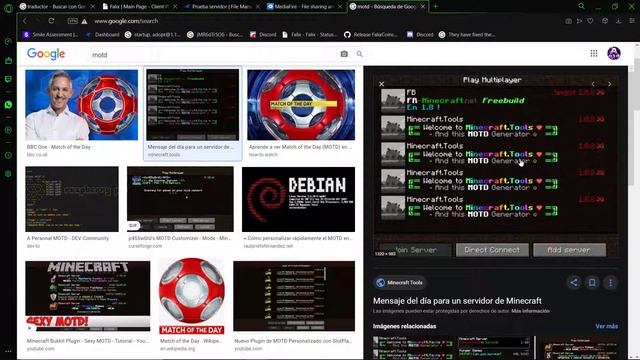
Task: Switch to the "Prueba servidor | File Man" tab
Action: (x=222, y=7)
